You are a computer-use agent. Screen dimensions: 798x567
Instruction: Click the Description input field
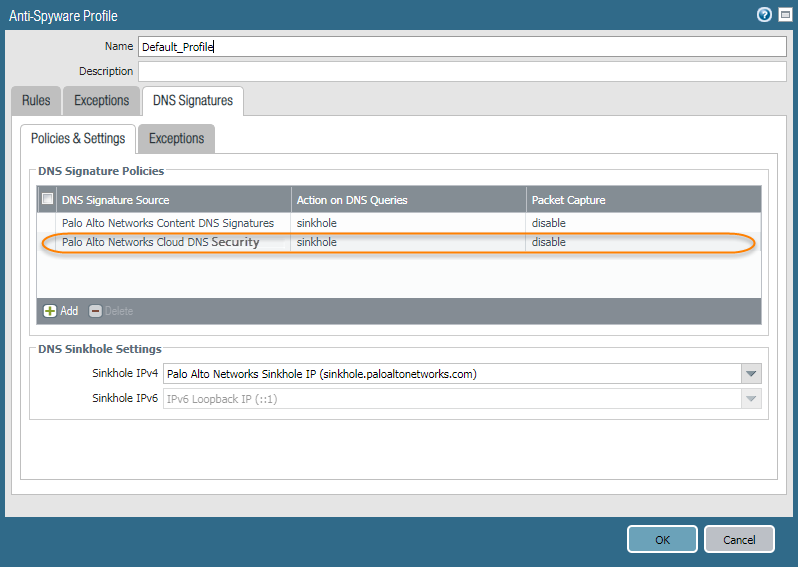462,72
